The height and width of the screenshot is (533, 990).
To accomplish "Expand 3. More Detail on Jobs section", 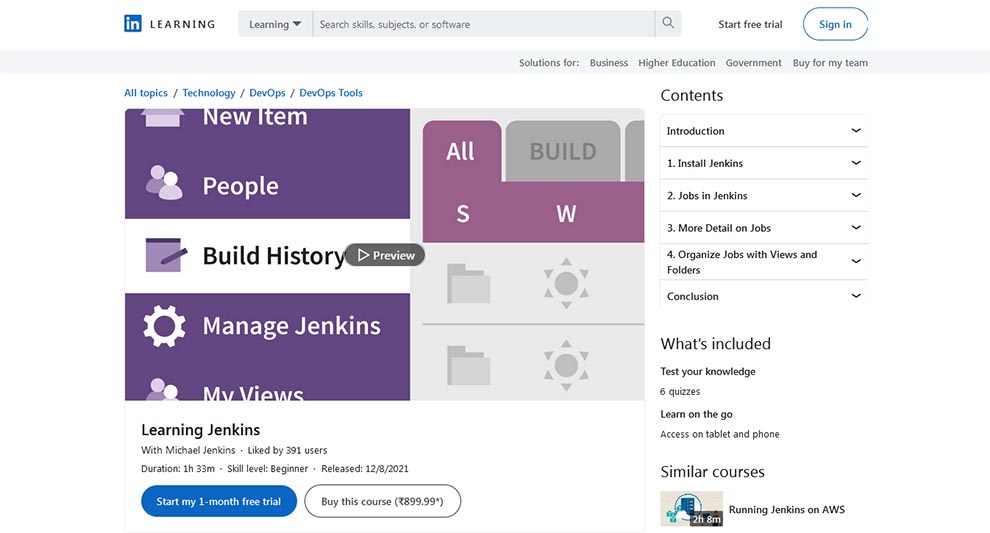I will 764,227.
